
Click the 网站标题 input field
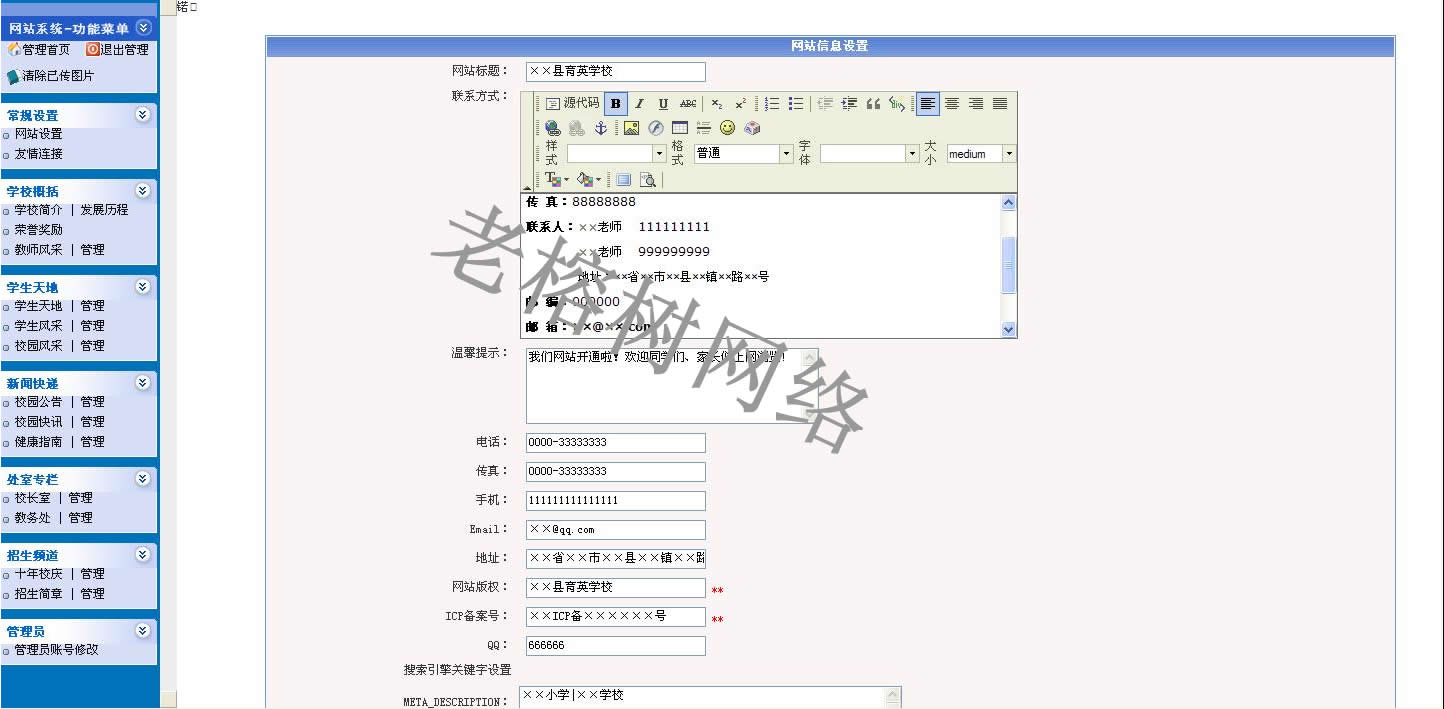coord(615,72)
